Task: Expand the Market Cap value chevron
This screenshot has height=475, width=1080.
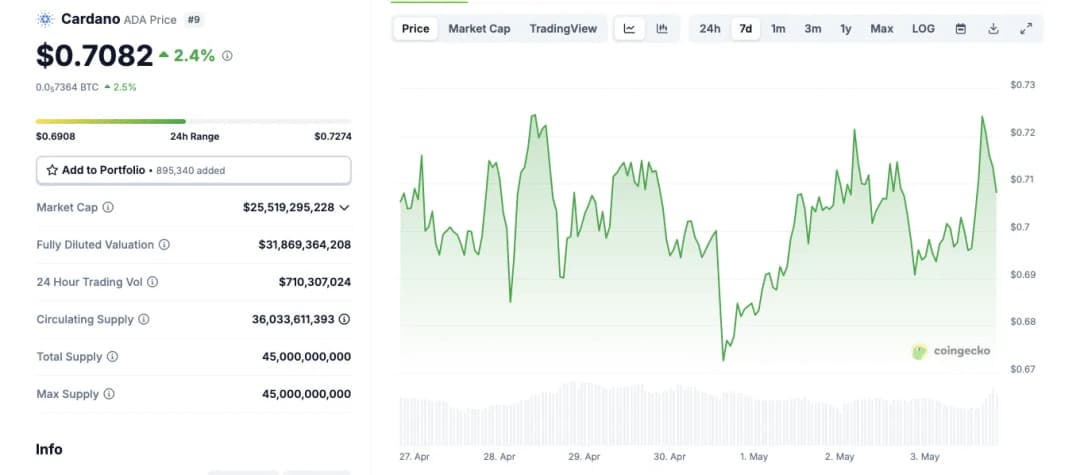Action: coord(344,207)
